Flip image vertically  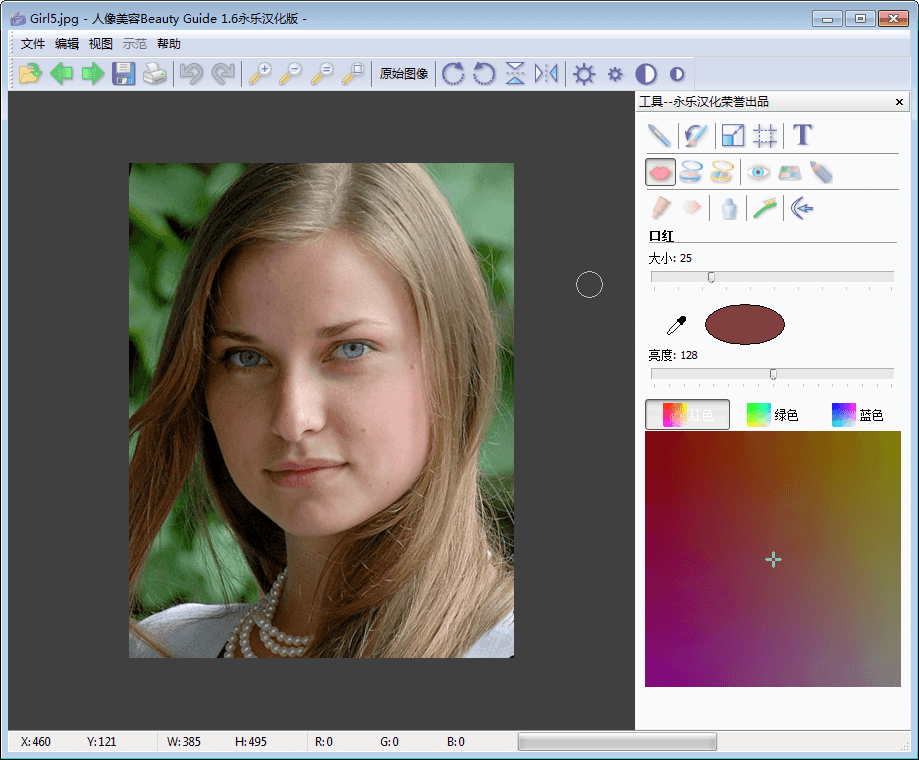pos(515,74)
